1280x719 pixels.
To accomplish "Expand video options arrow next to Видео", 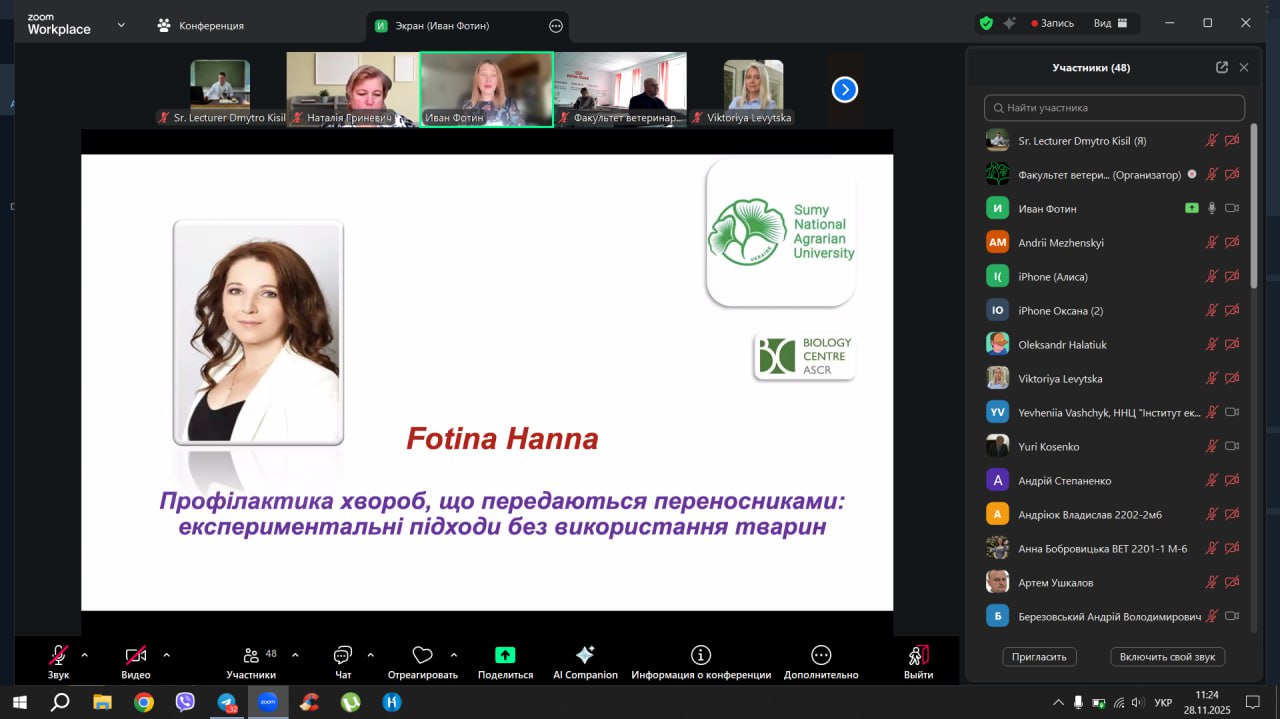I will point(166,655).
